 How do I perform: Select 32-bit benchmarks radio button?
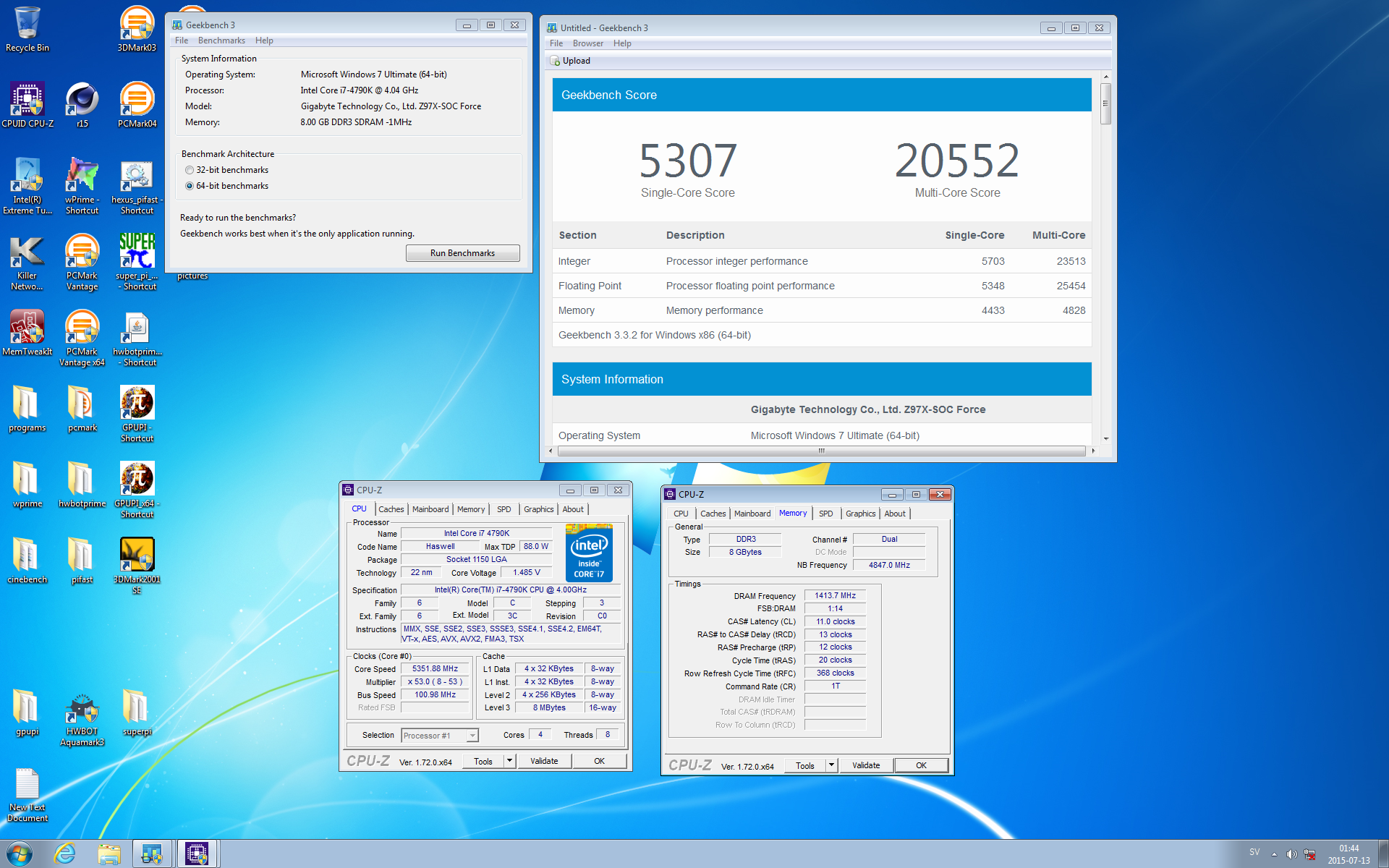click(x=190, y=170)
